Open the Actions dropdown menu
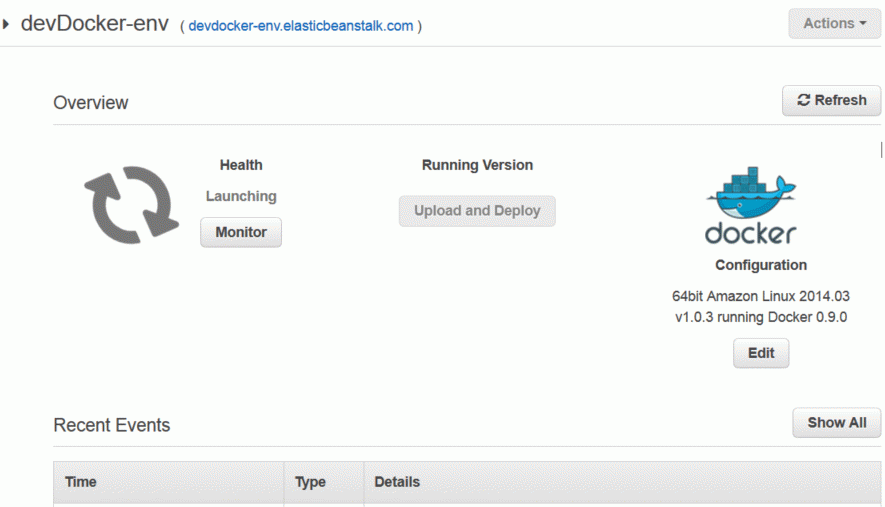 tap(834, 24)
